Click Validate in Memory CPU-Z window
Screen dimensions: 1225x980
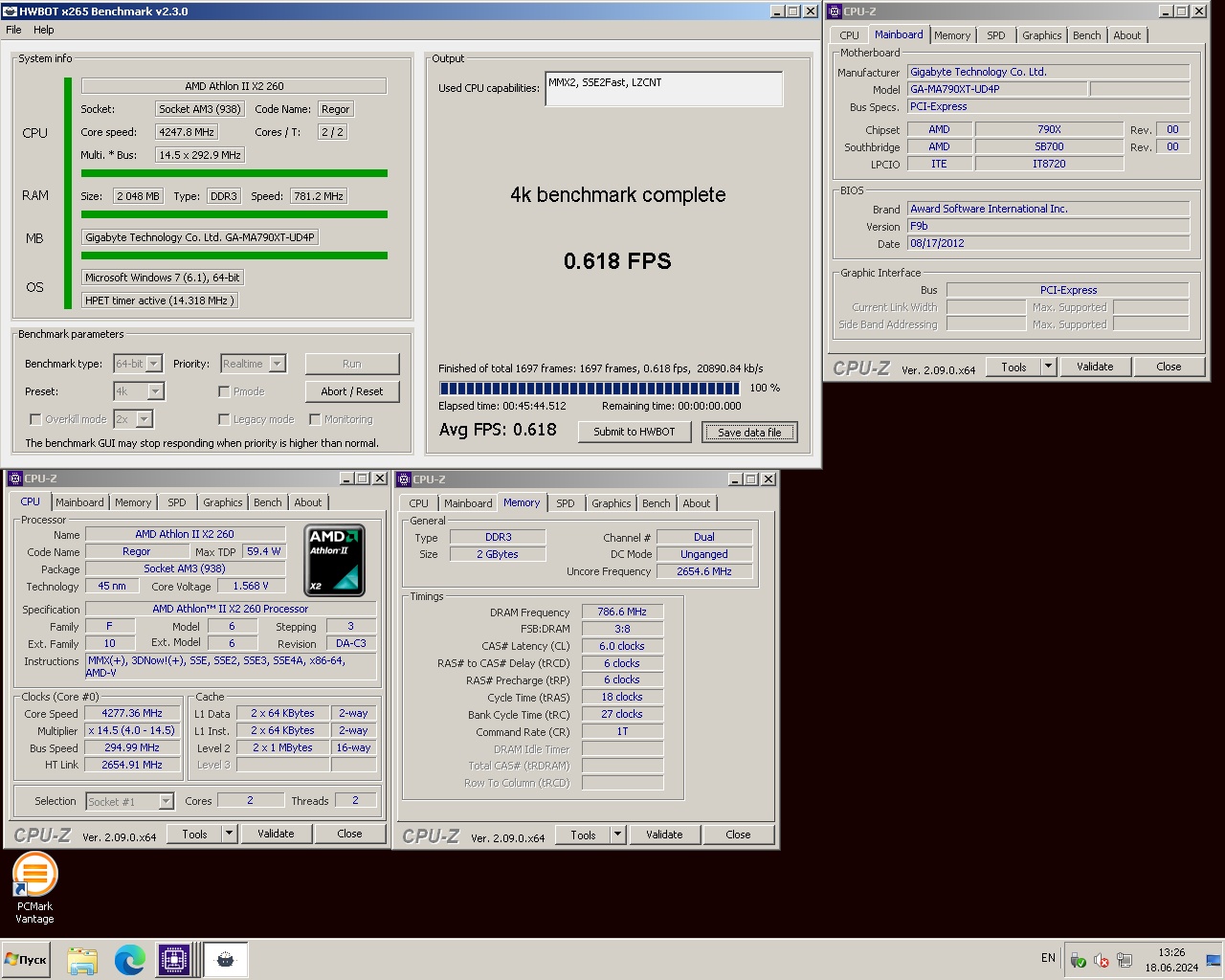pyautogui.click(x=664, y=835)
